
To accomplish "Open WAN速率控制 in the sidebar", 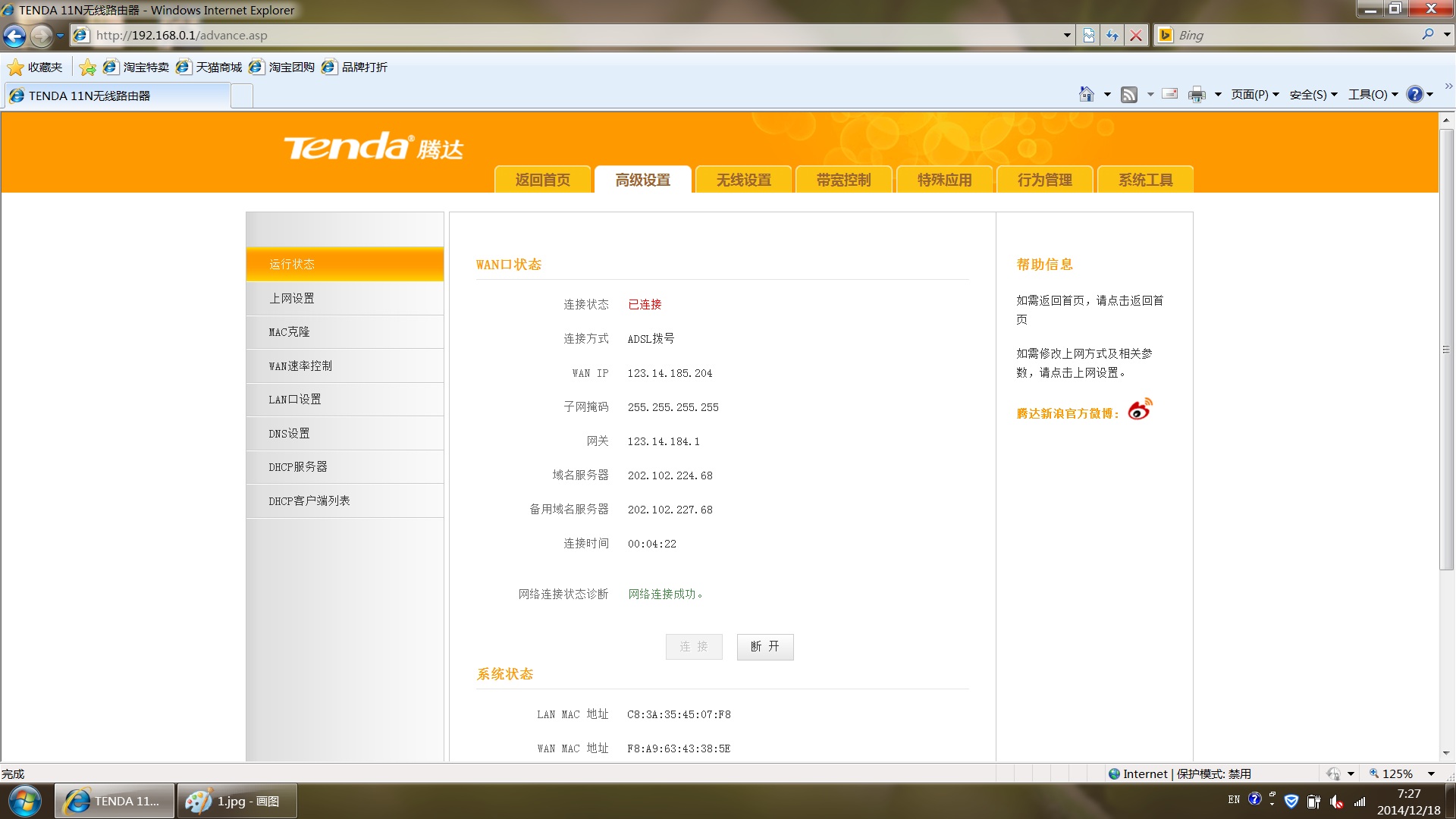I will coord(345,366).
